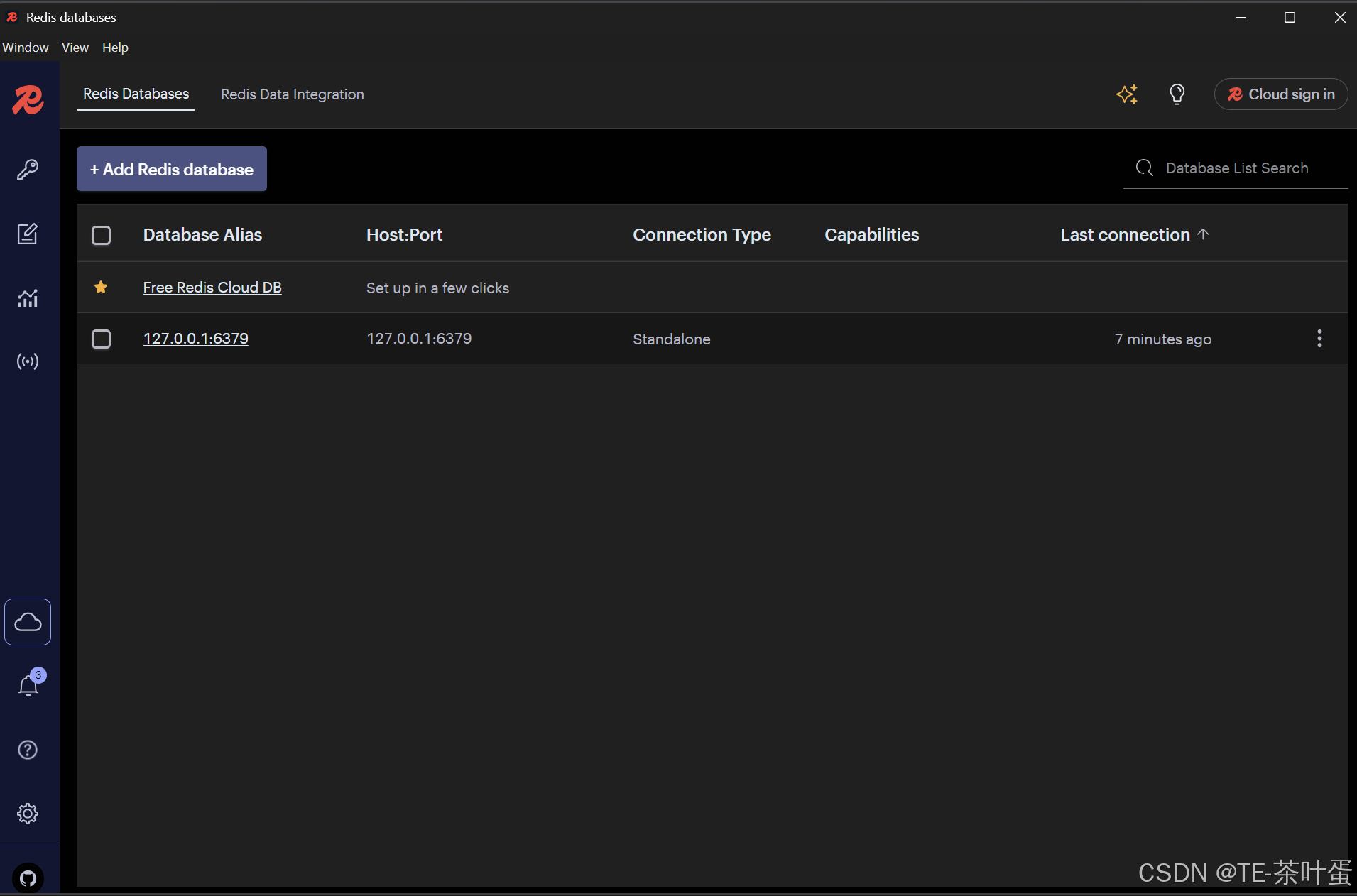Image resolution: width=1357 pixels, height=896 pixels.
Task: Click the GitHub icon in sidebar
Action: (x=28, y=878)
